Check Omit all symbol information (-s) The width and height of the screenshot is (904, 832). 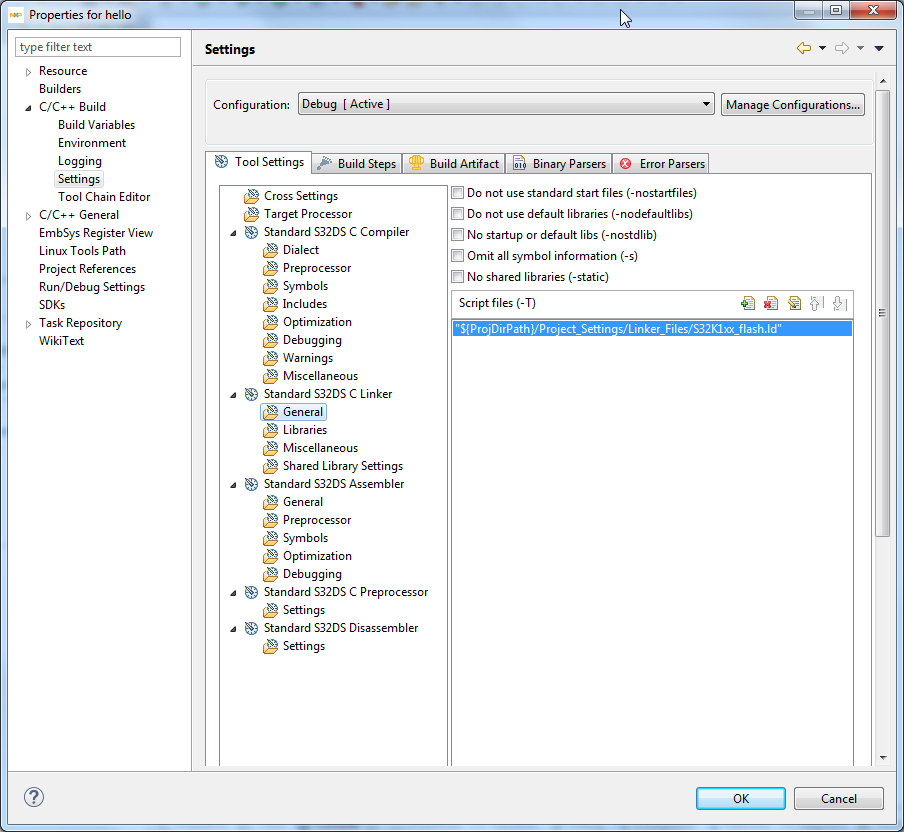(458, 255)
